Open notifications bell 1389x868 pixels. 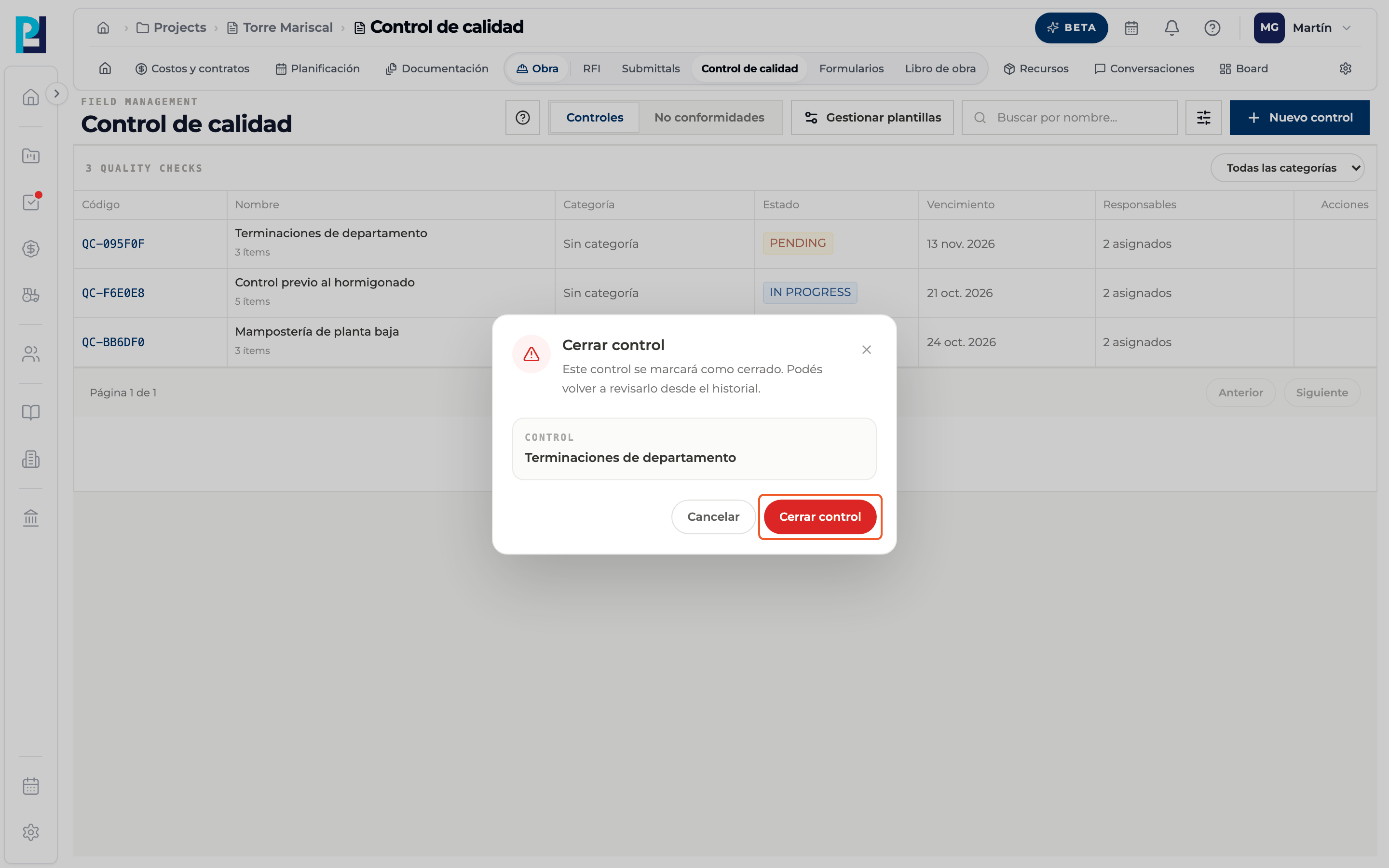click(1171, 27)
